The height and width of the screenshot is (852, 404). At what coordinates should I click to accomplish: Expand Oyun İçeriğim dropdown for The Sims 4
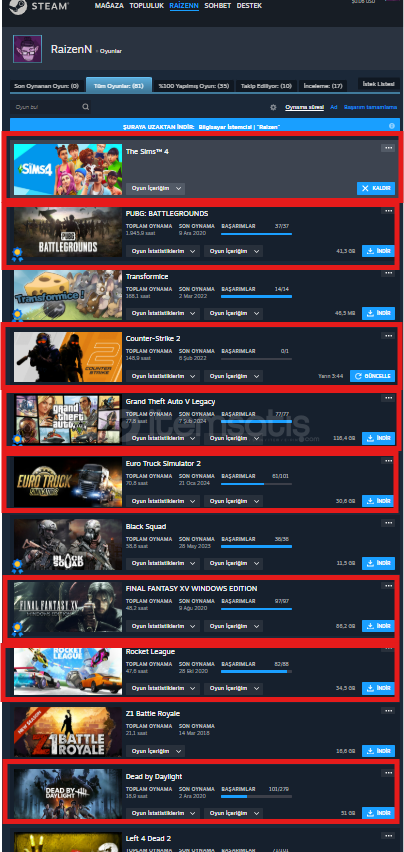click(155, 189)
